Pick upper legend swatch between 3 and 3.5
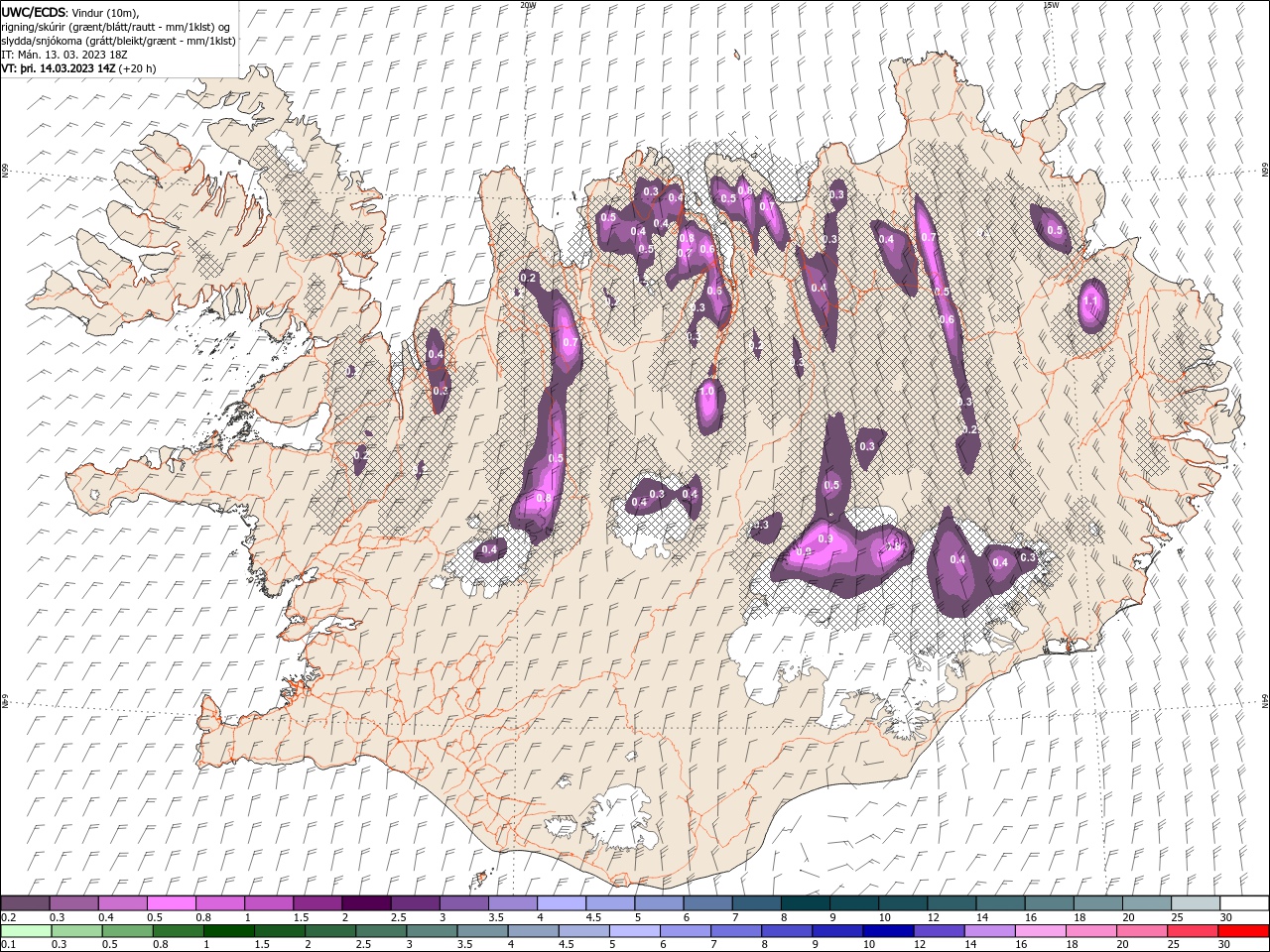The width and height of the screenshot is (1270, 952). coord(463,903)
